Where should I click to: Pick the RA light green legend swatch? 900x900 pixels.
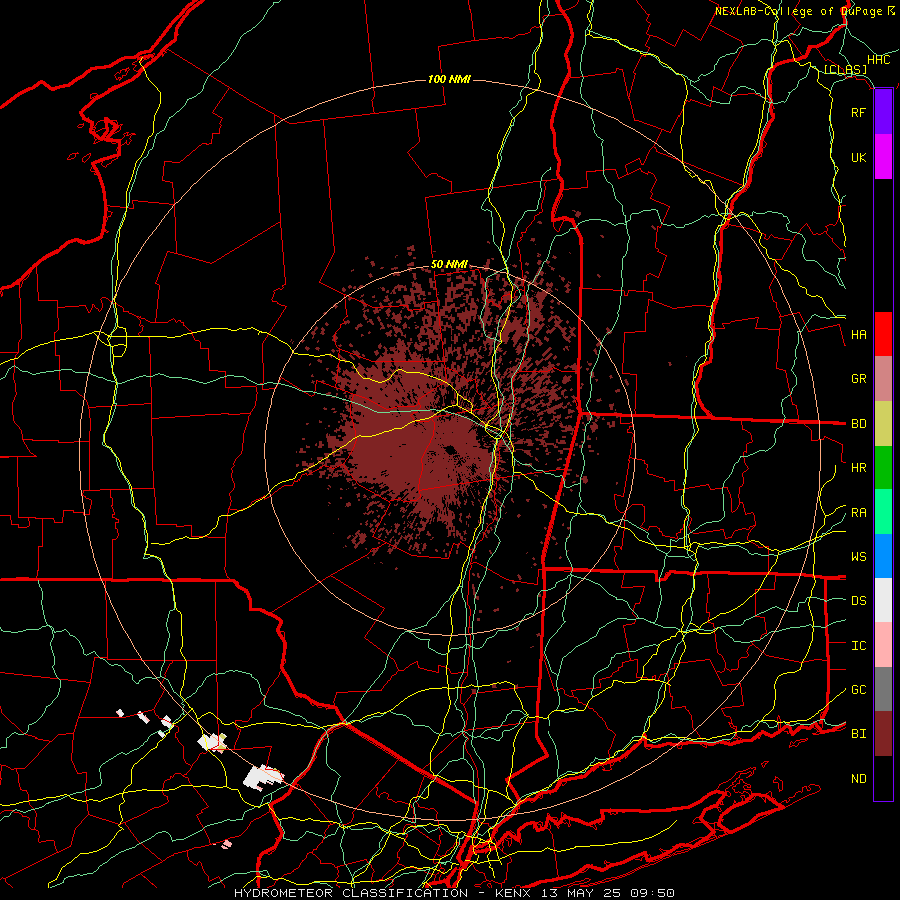point(883,512)
